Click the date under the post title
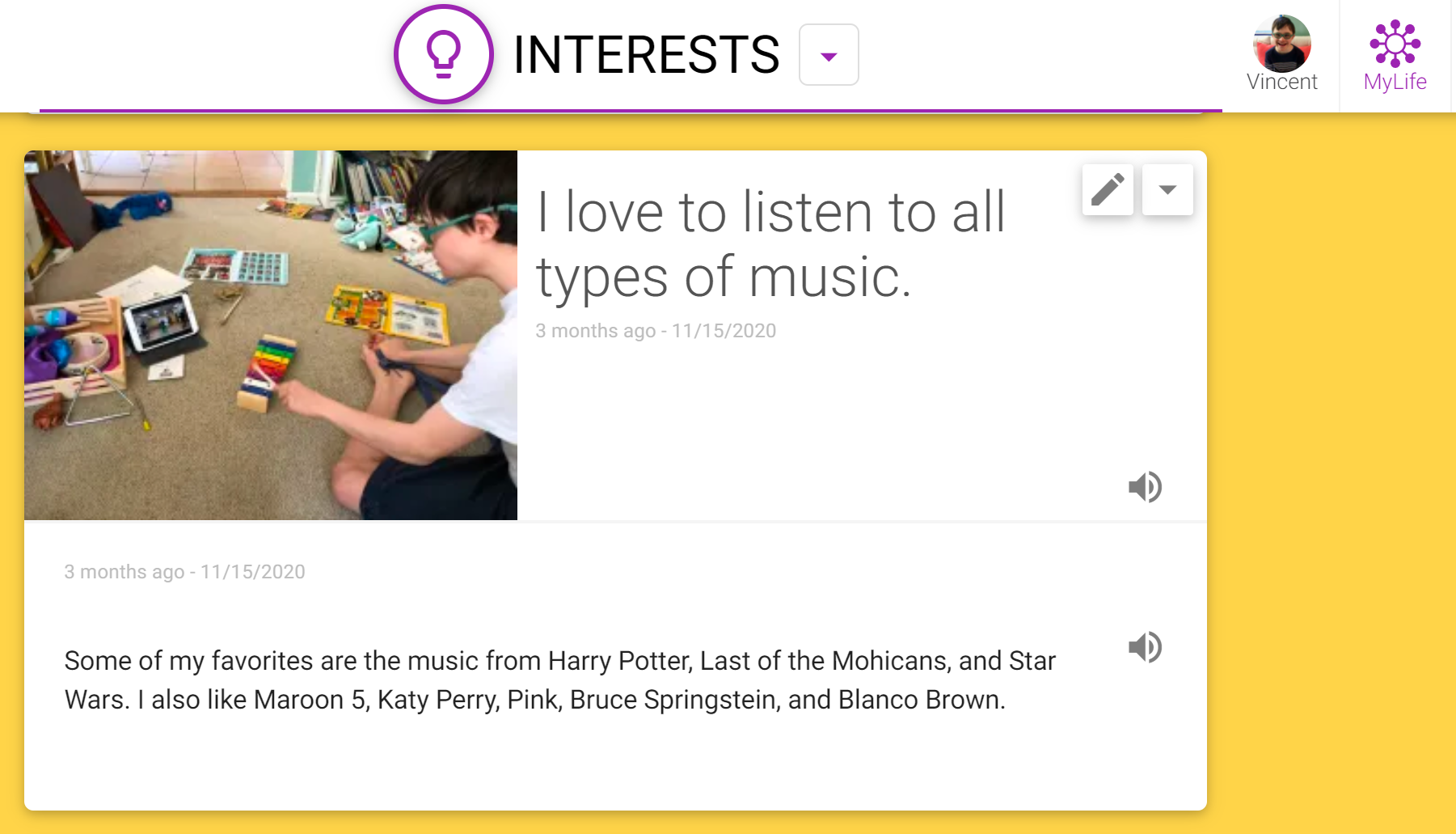 pos(656,331)
